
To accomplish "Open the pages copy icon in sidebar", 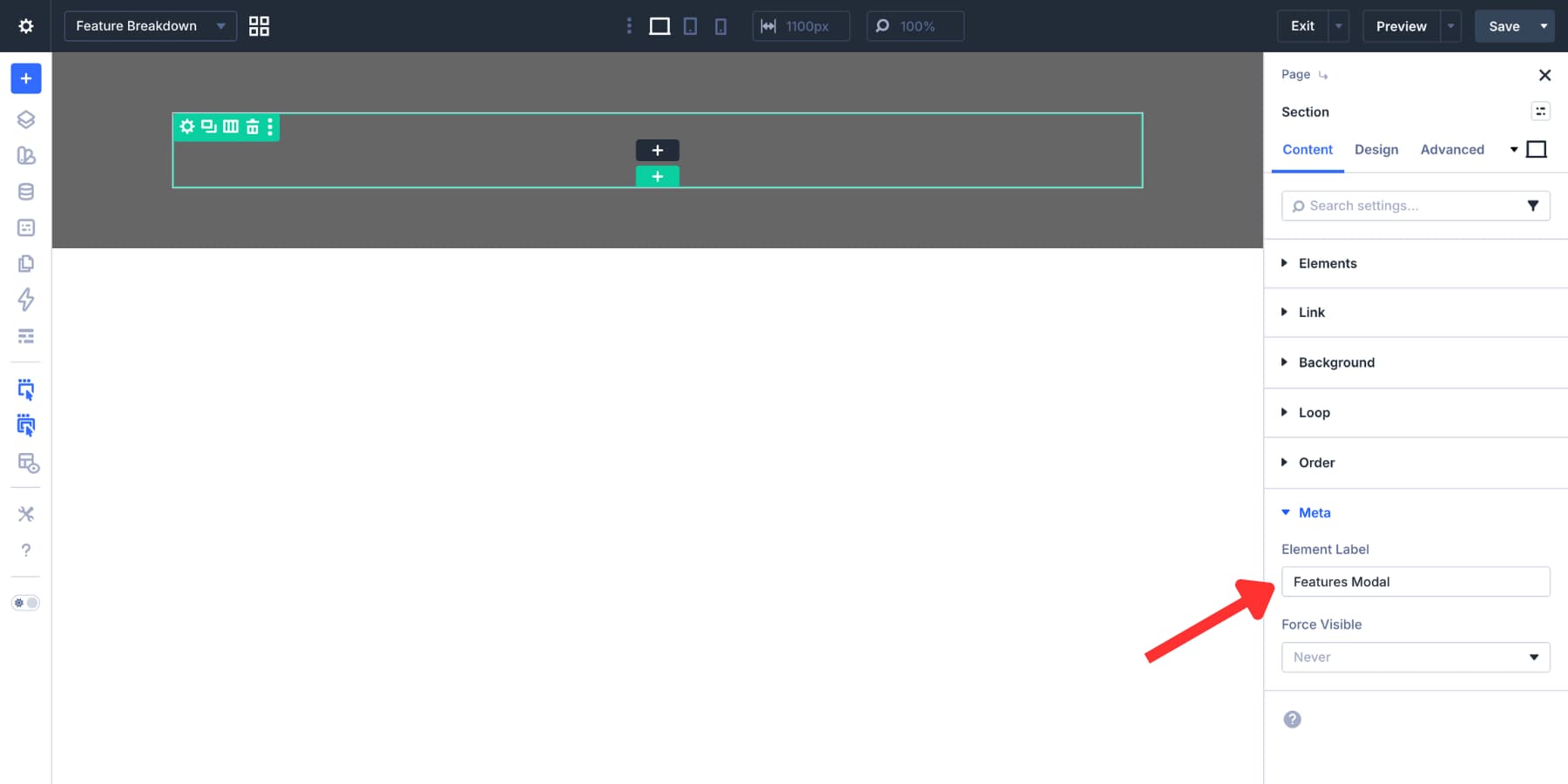I will coord(26,263).
